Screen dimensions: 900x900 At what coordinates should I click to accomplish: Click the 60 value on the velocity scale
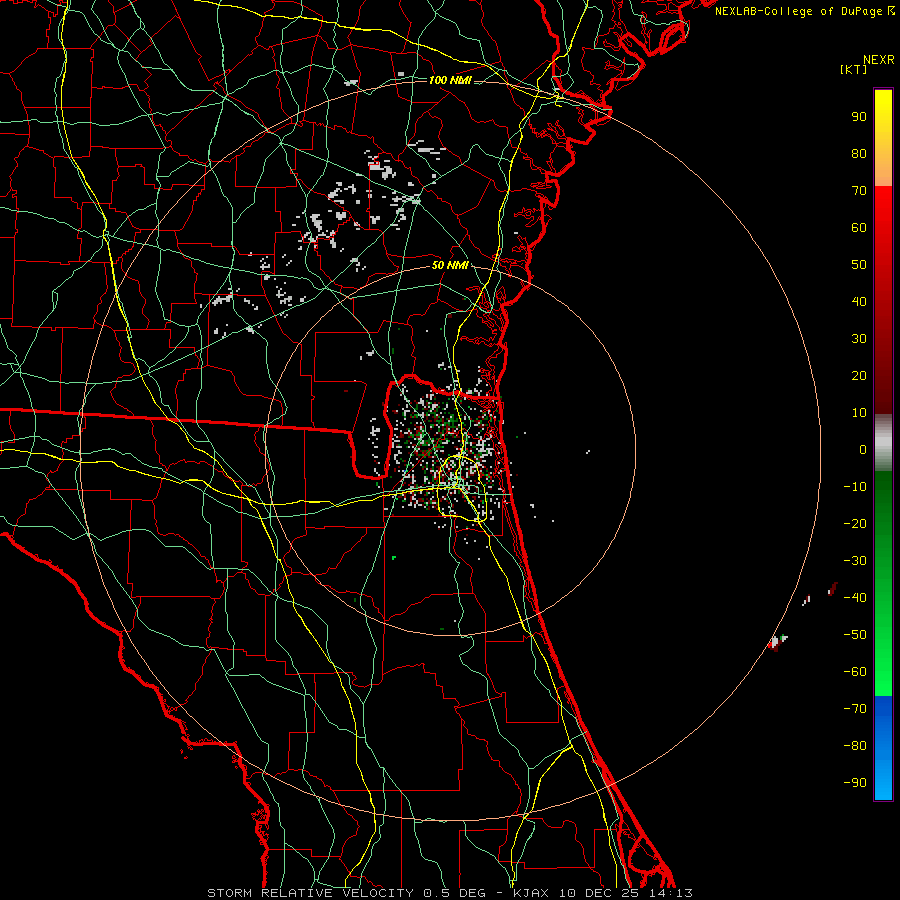(859, 227)
